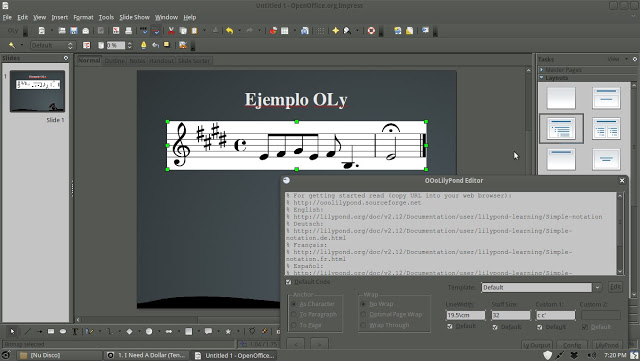This screenshot has width=640, height=361.
Task: Click the previous arrow button in editor
Action: [296, 344]
